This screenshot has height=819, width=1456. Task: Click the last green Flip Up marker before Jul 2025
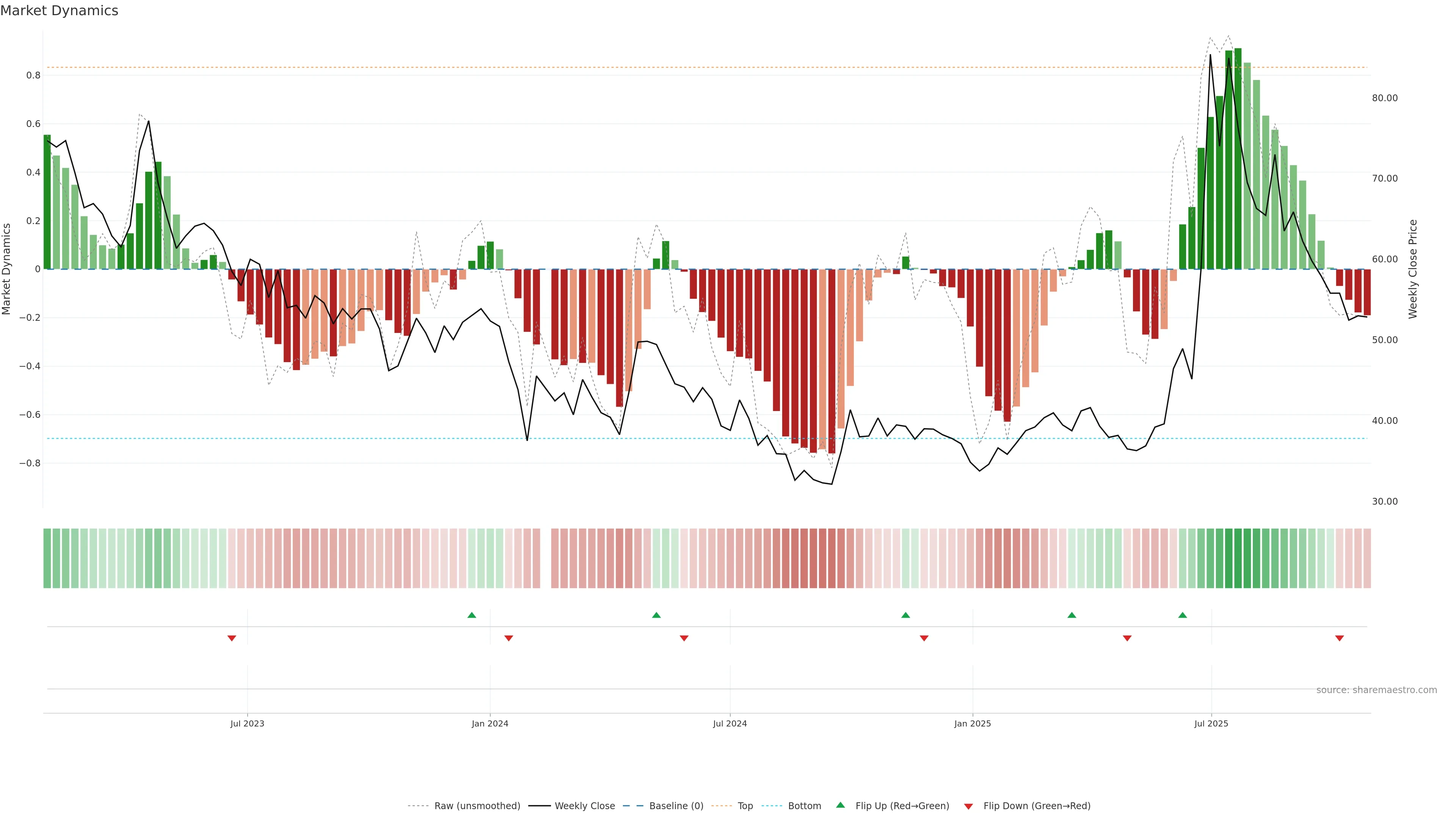point(1183,615)
